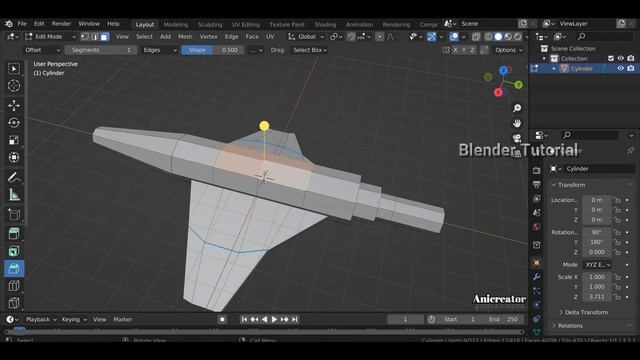The image size is (640, 360).
Task: Select the active Bevel tool
Action: point(14,269)
